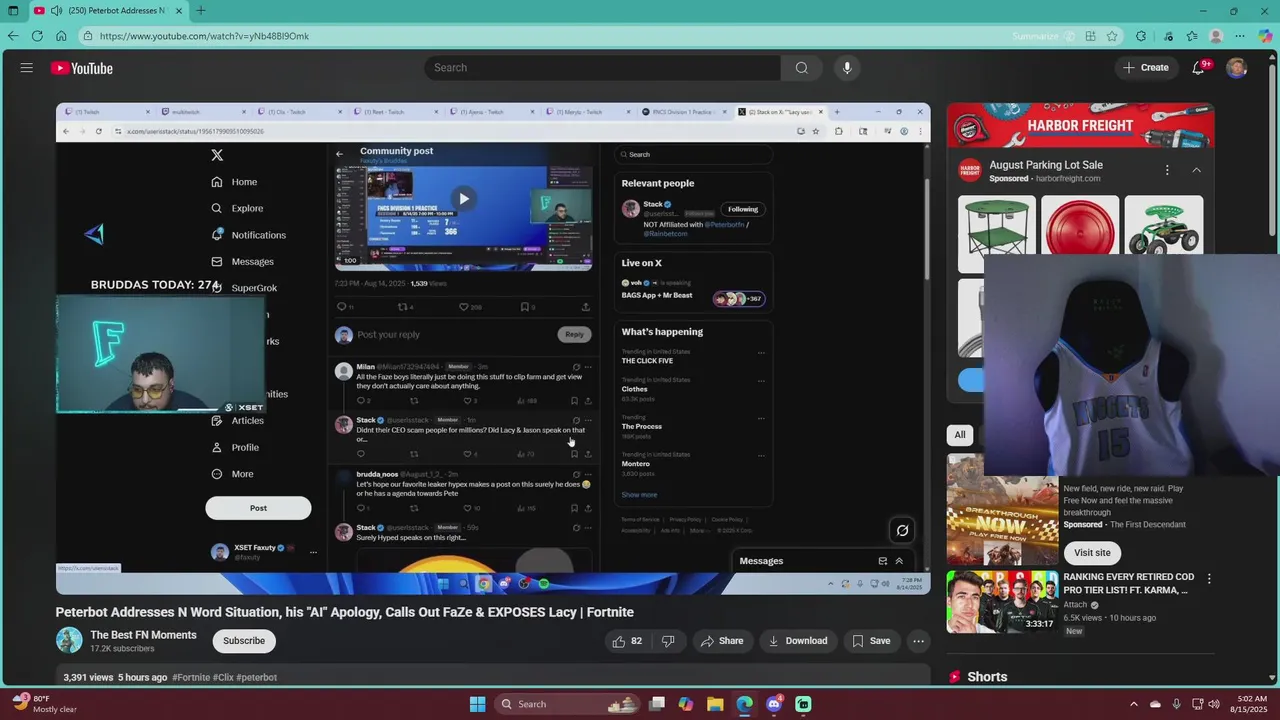Click Visit site button
The width and height of the screenshot is (1280, 720).
[x=1092, y=553]
